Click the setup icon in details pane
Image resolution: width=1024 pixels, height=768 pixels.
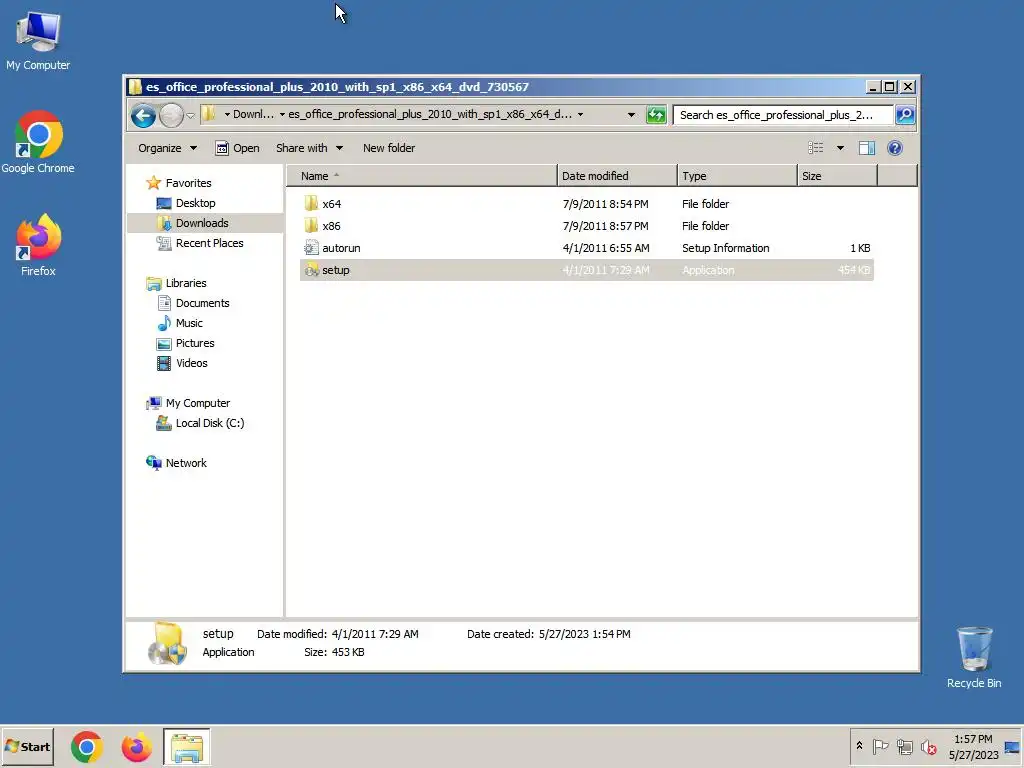click(x=167, y=643)
